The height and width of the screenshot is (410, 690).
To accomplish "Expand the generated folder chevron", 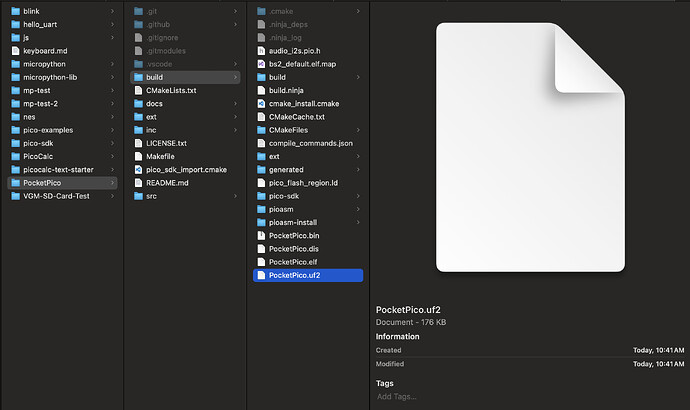I will tap(358, 169).
